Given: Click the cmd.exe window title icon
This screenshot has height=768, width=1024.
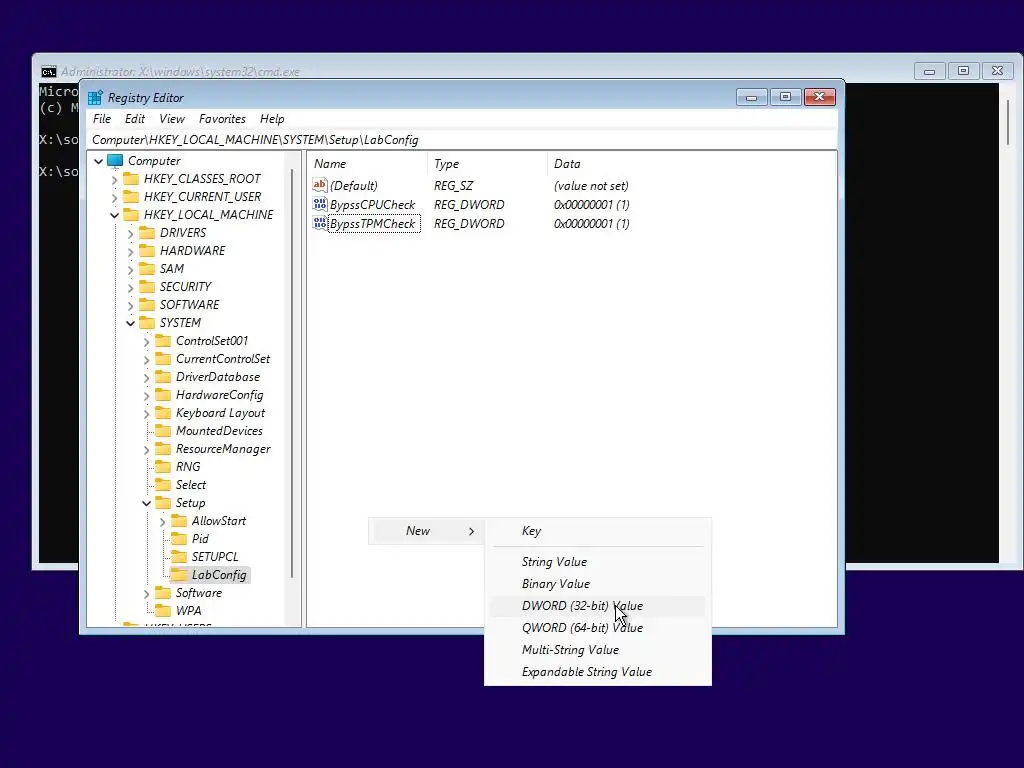Looking at the screenshot, I should (48, 71).
